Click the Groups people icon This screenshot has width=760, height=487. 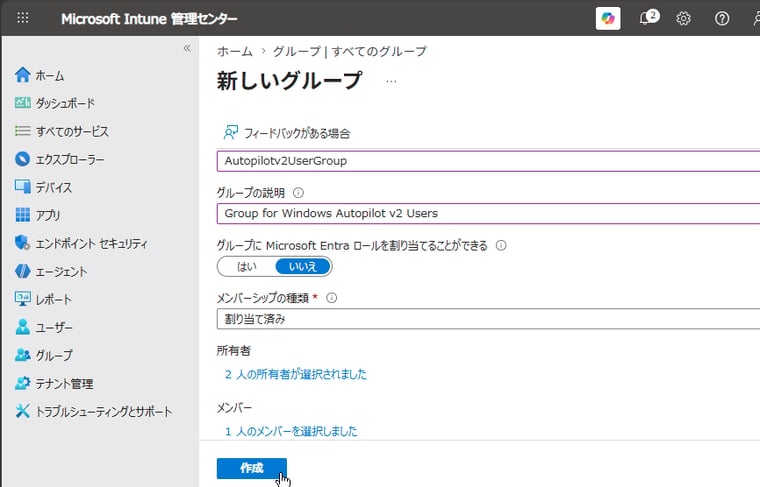[x=22, y=355]
